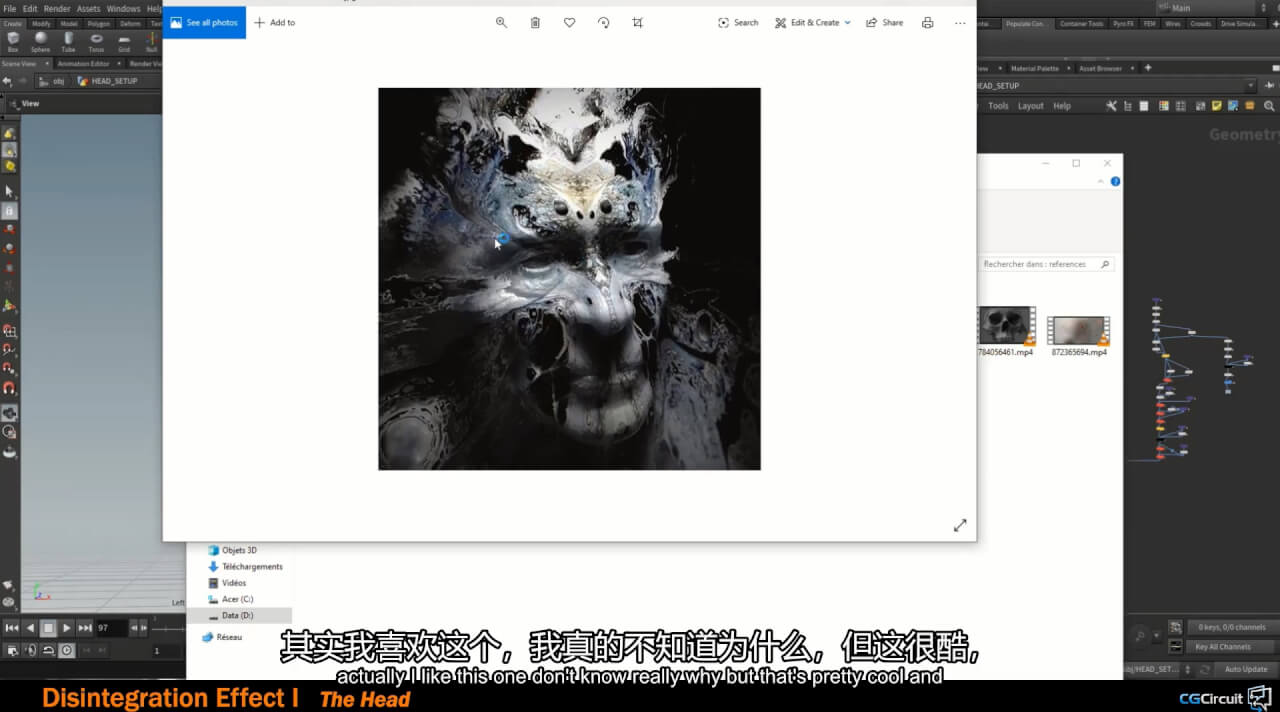Image resolution: width=1280 pixels, height=712 pixels.
Task: Switch to the Animation Editor tab
Action: (x=84, y=64)
